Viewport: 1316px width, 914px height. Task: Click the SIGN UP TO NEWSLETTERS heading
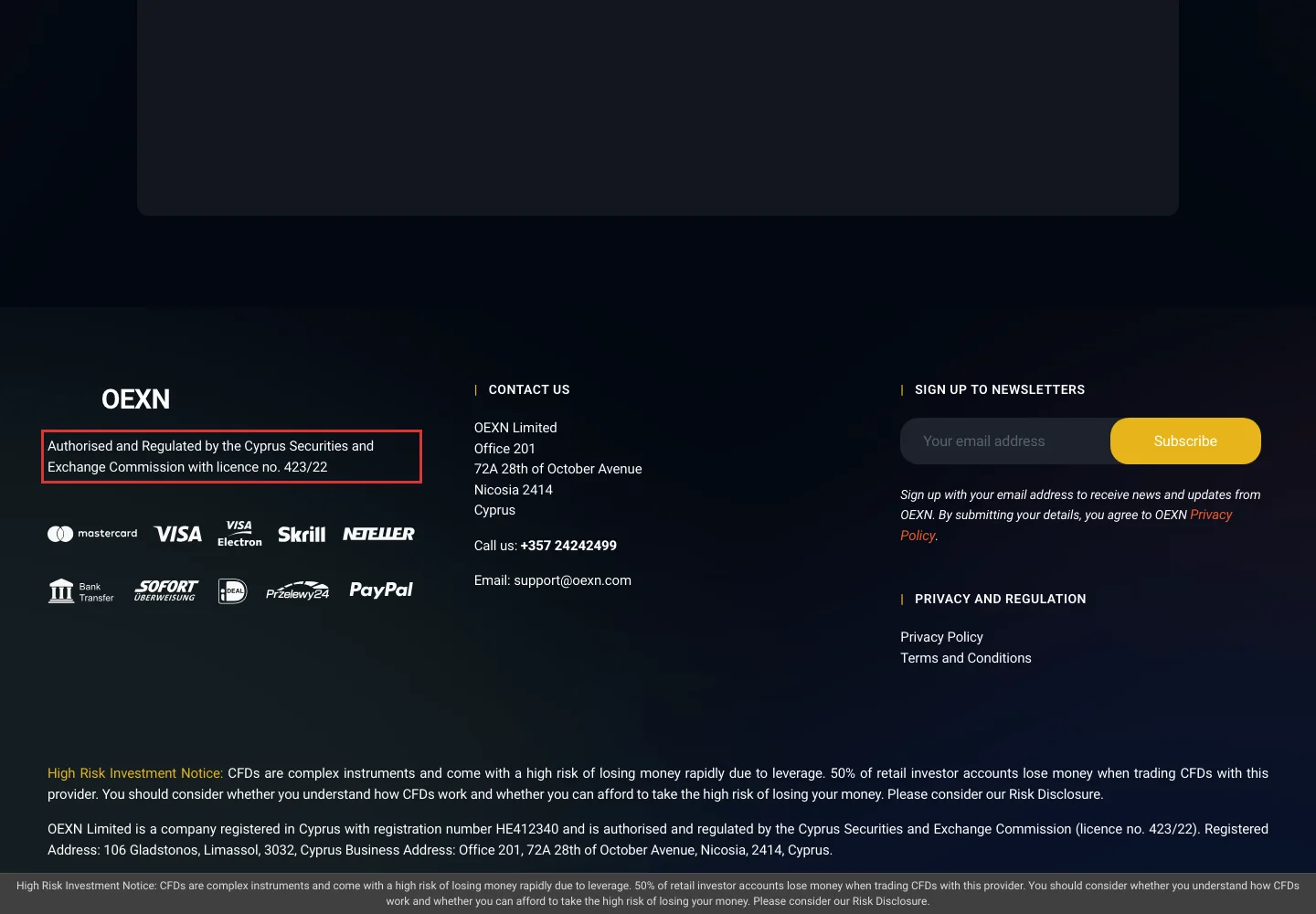pos(1000,389)
